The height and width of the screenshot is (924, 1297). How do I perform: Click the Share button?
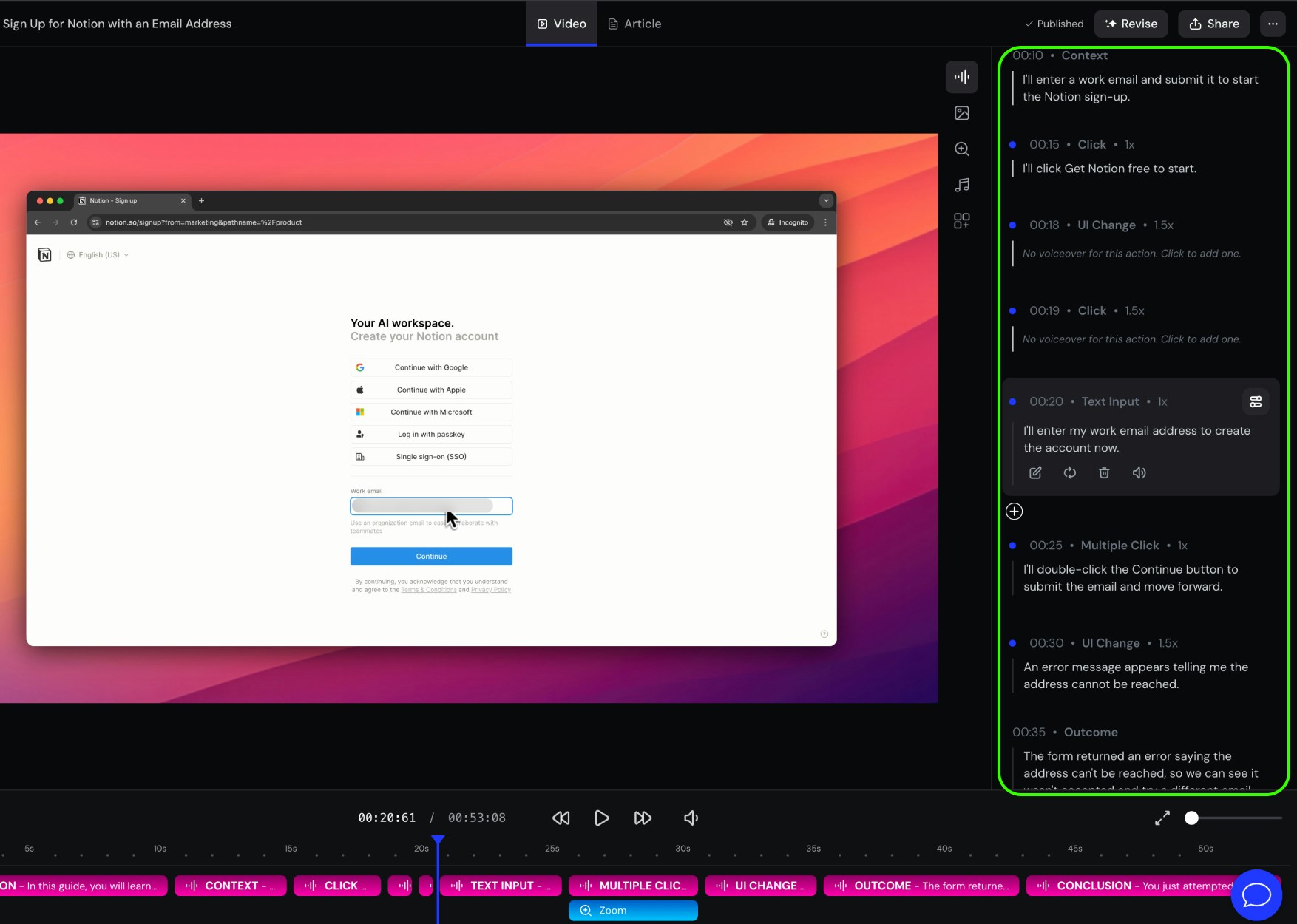click(x=1213, y=24)
